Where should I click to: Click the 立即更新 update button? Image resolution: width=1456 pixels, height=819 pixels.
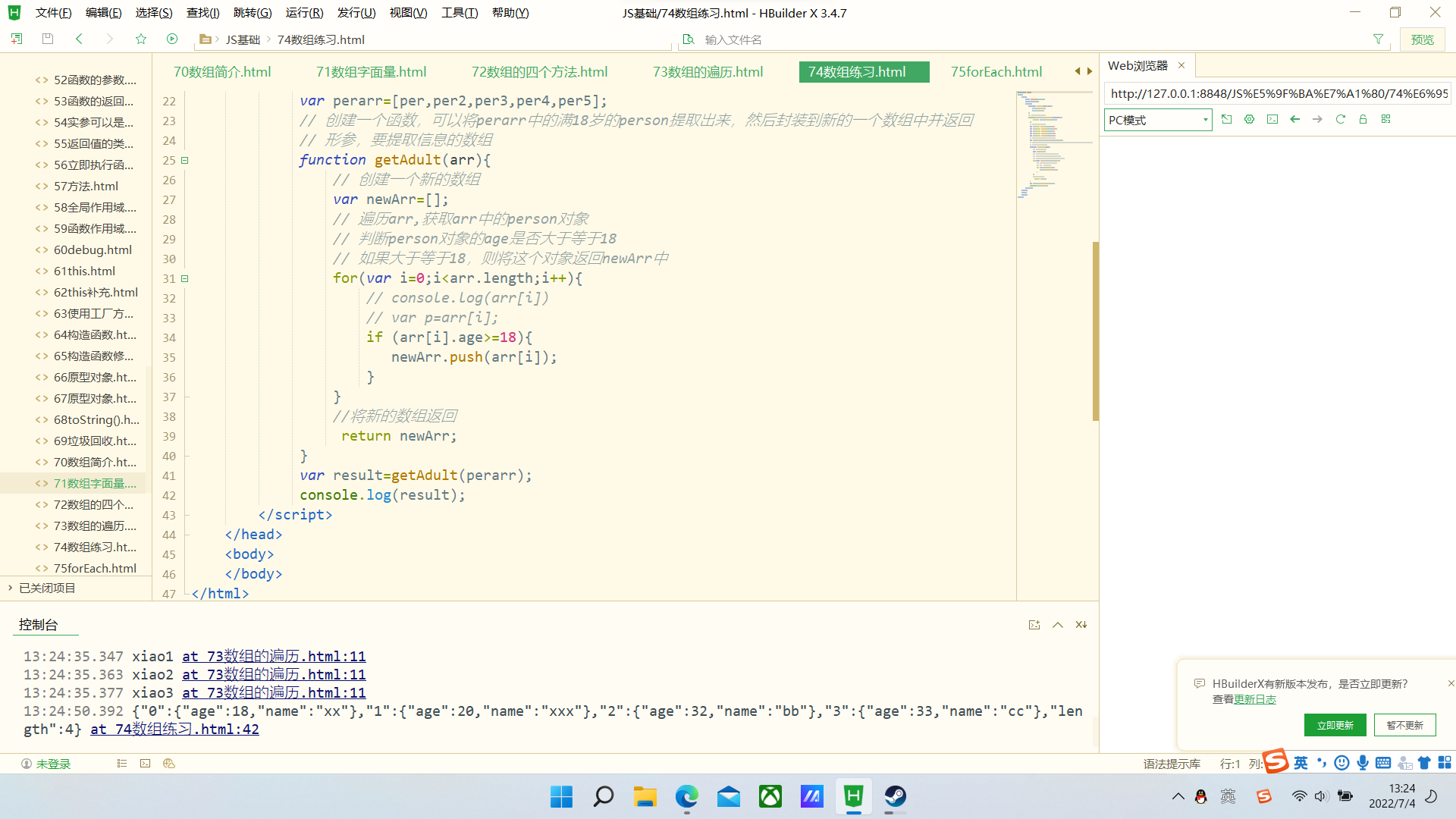[x=1335, y=725]
